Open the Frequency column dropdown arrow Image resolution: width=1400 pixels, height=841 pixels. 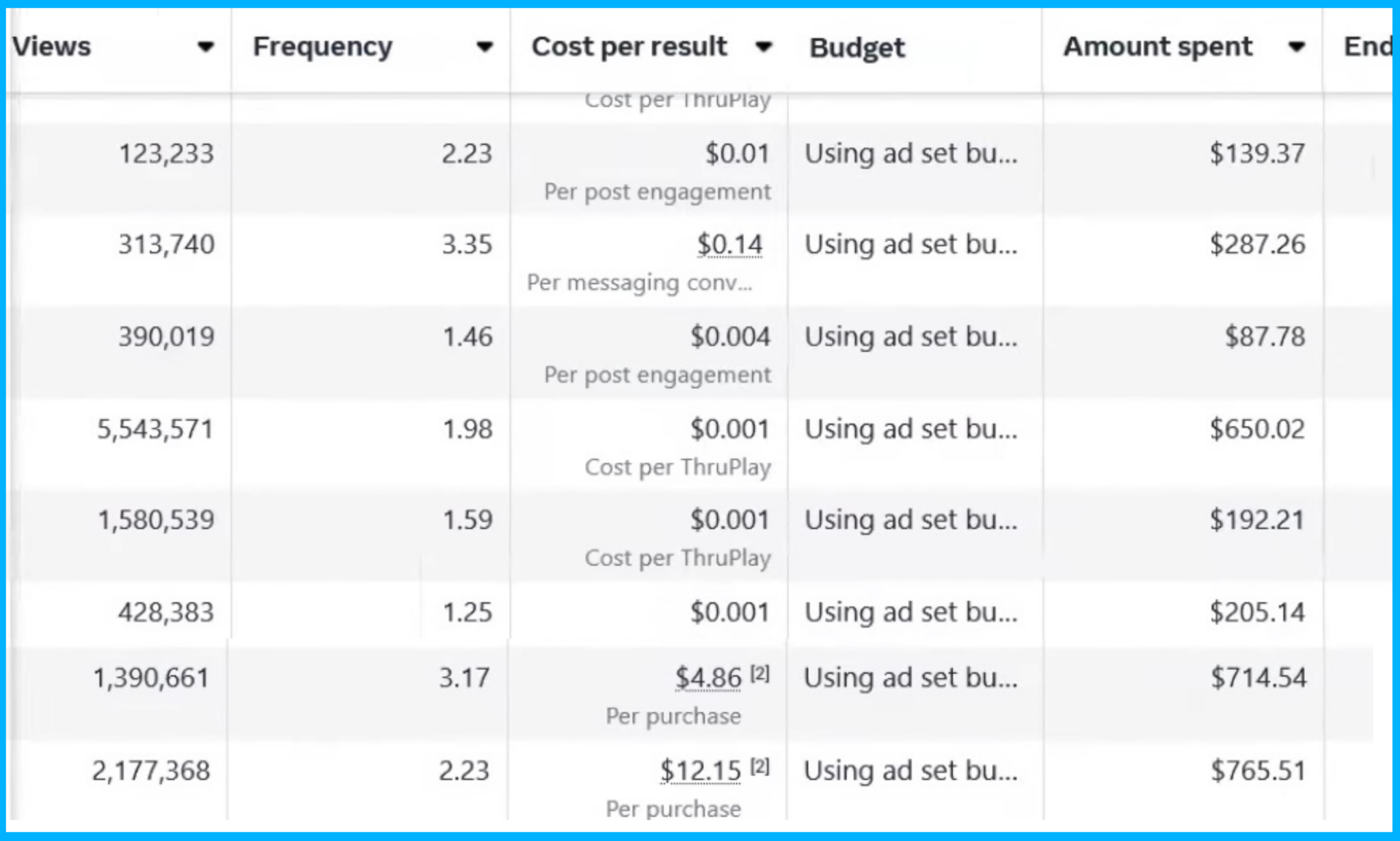(485, 47)
